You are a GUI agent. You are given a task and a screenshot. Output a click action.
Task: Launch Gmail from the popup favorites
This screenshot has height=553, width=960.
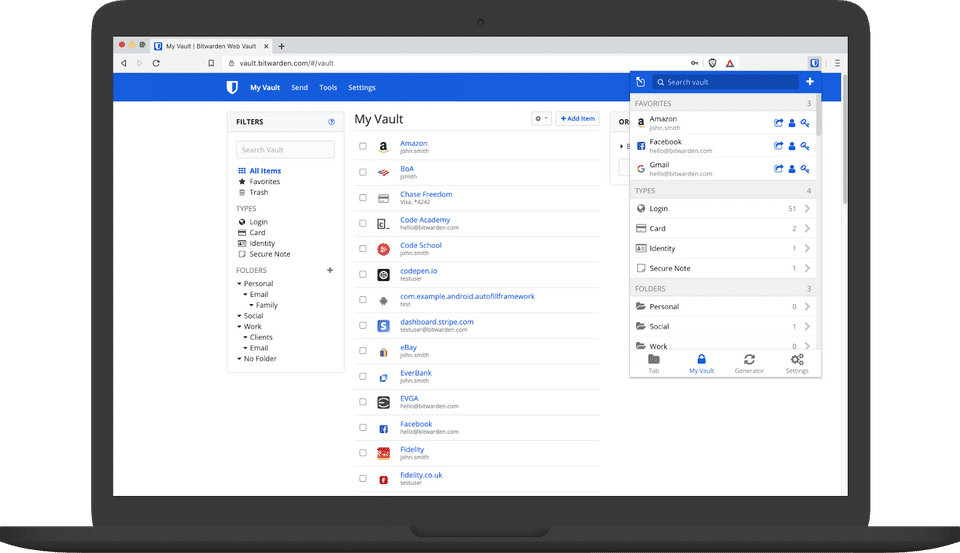[778, 168]
